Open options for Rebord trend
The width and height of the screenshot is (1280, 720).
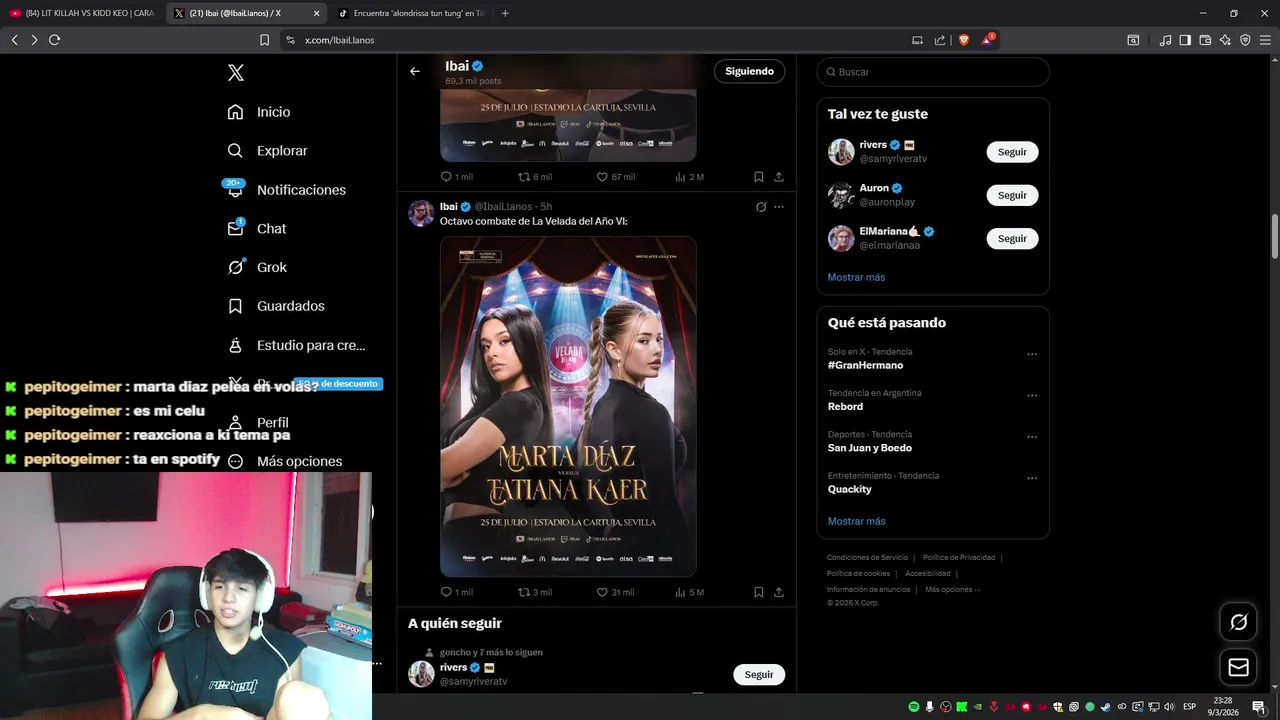click(x=1032, y=395)
